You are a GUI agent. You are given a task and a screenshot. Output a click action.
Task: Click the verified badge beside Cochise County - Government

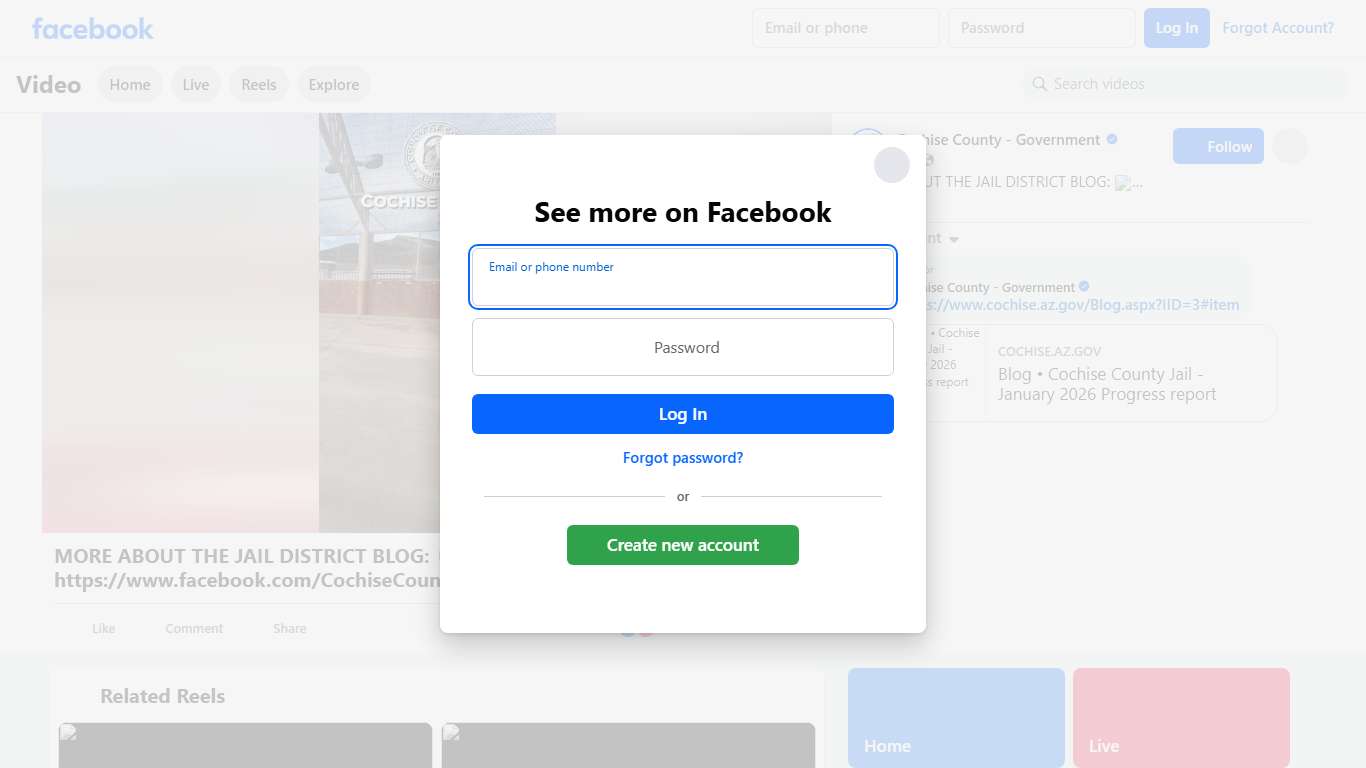click(1112, 140)
